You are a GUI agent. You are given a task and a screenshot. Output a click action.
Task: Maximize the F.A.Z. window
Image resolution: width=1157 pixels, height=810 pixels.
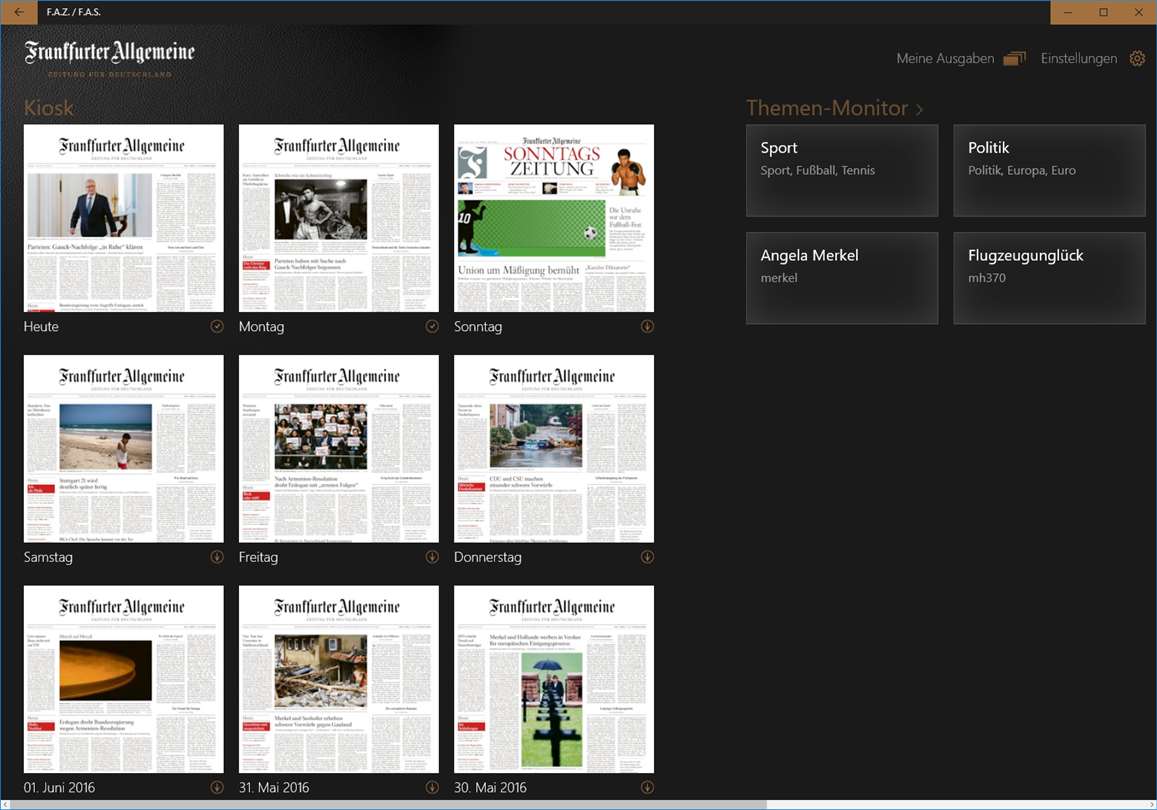coord(1103,12)
